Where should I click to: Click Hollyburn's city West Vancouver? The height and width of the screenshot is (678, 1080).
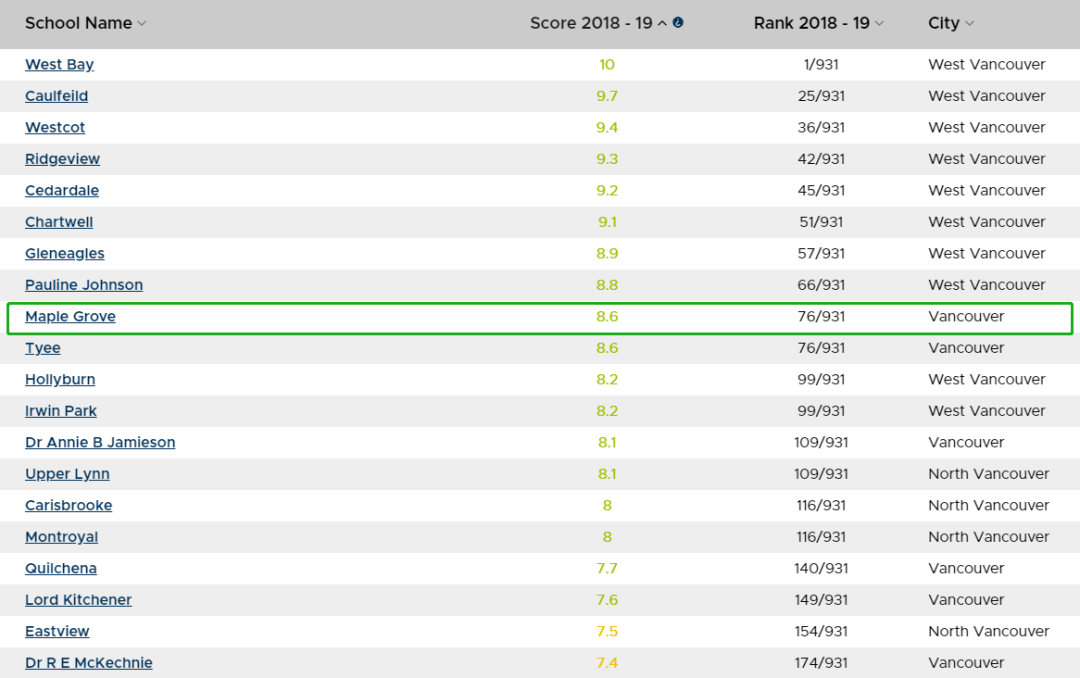coord(987,380)
